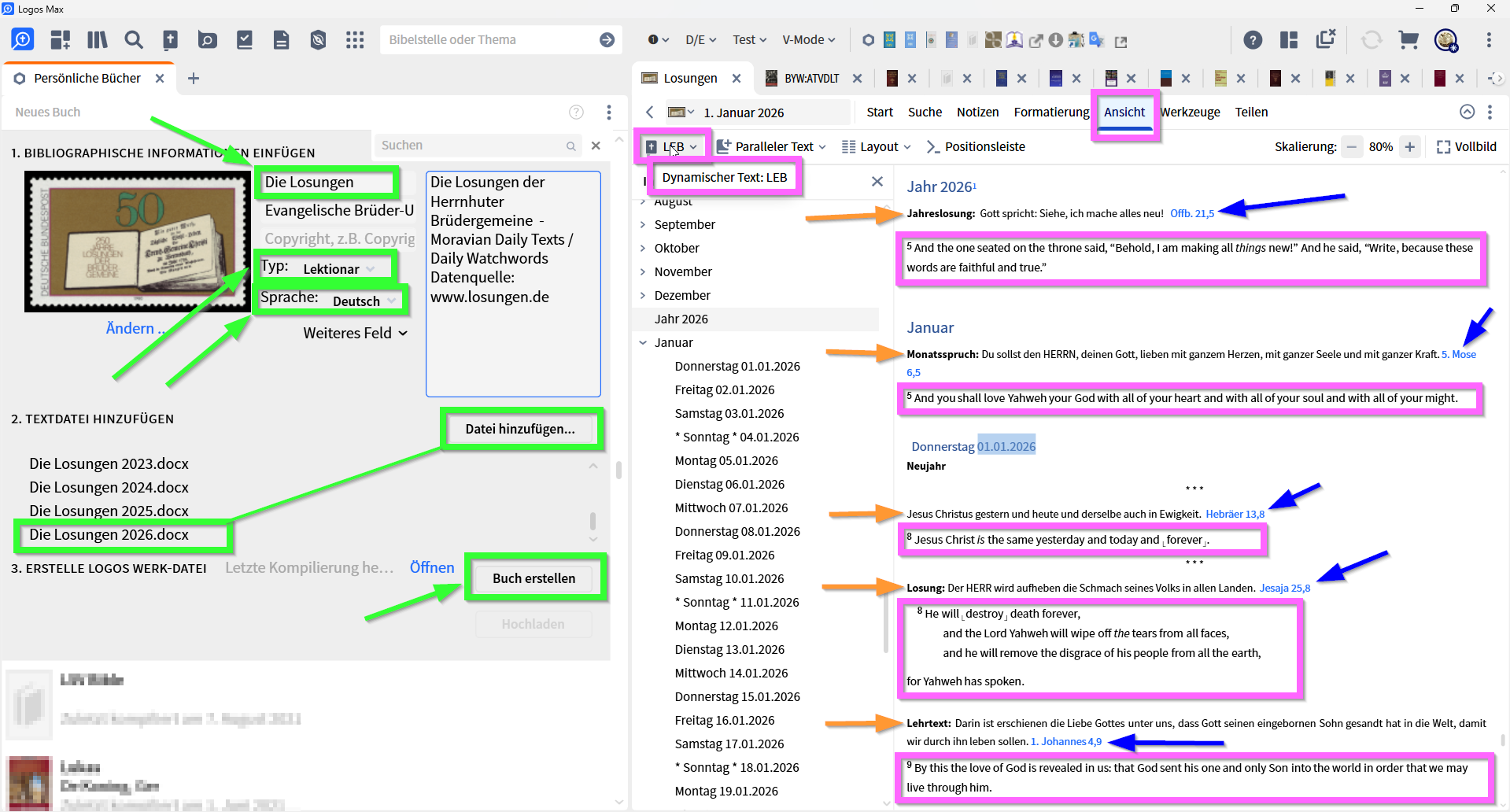Screen dimensions: 1510x812
Task: Click the Ändern cover image link
Action: click(x=135, y=328)
